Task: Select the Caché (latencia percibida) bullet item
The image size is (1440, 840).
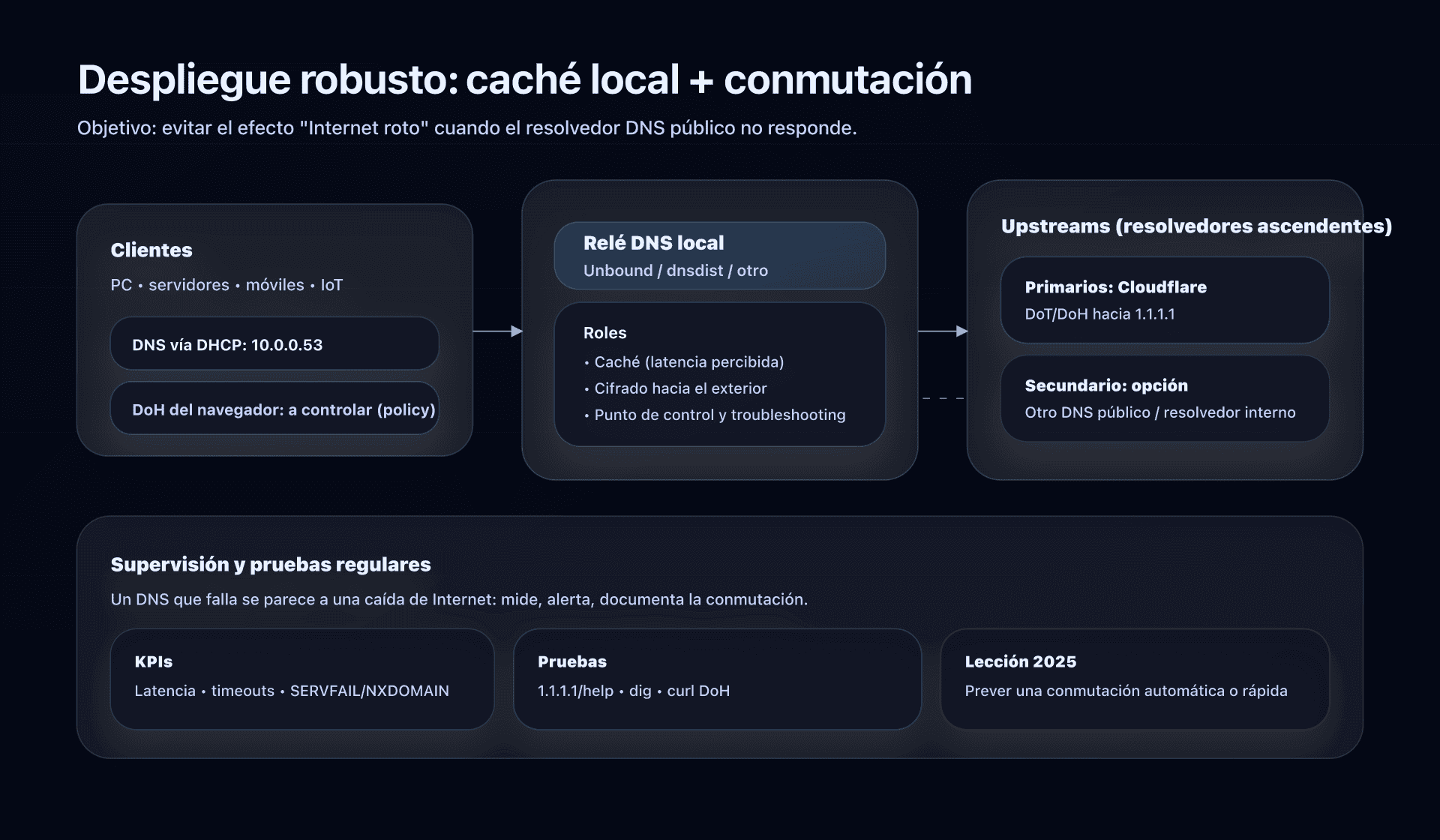Action: pyautogui.click(x=685, y=361)
